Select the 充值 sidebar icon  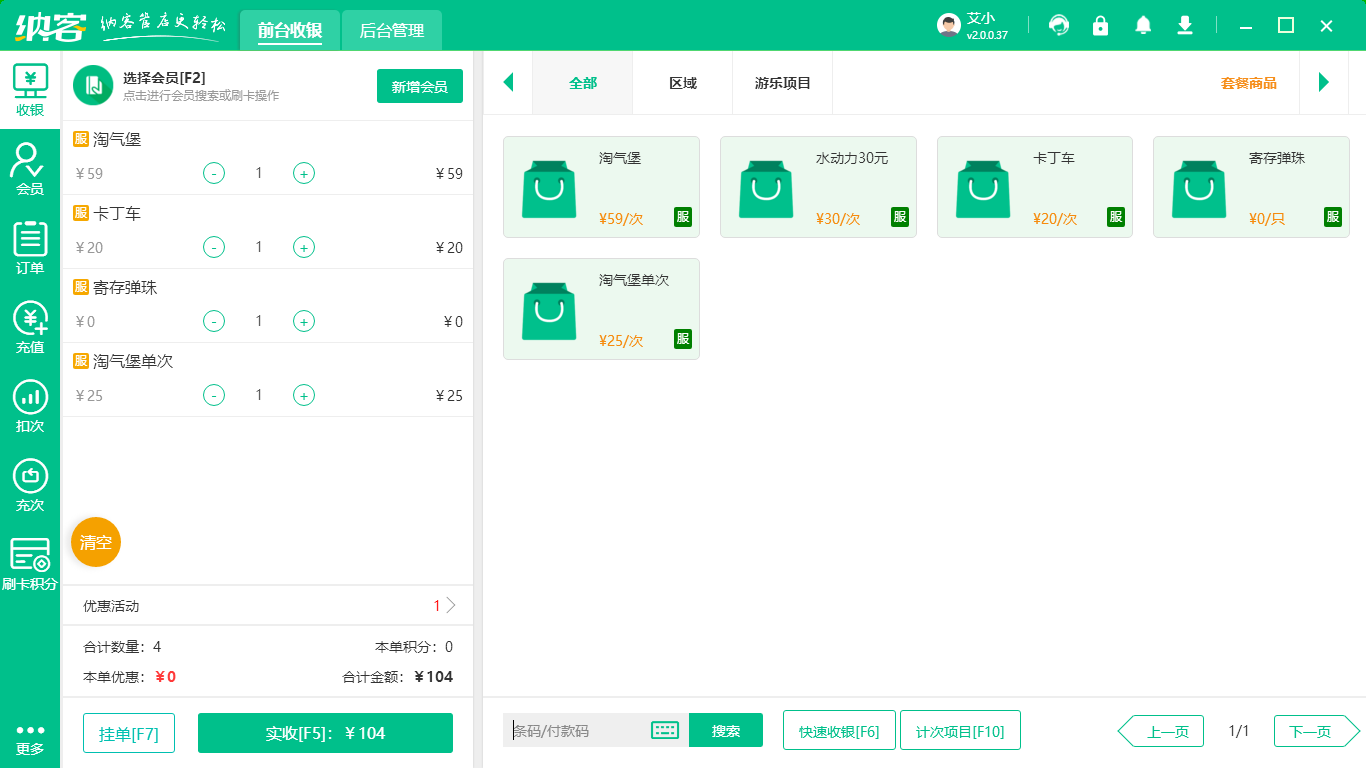(x=30, y=325)
